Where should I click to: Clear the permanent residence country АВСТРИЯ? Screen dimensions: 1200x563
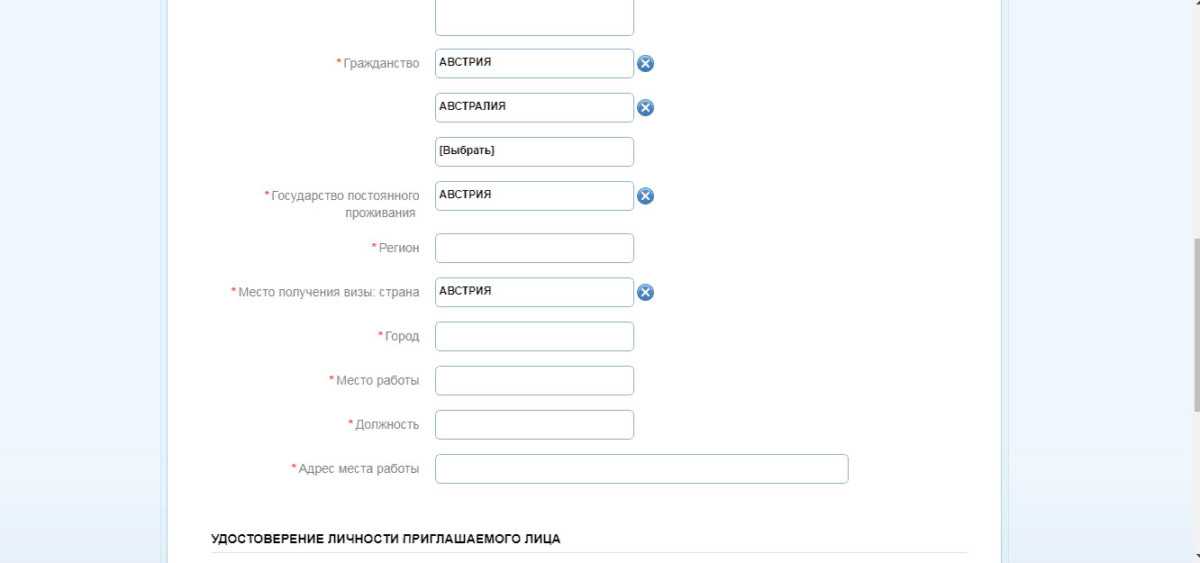pos(646,196)
